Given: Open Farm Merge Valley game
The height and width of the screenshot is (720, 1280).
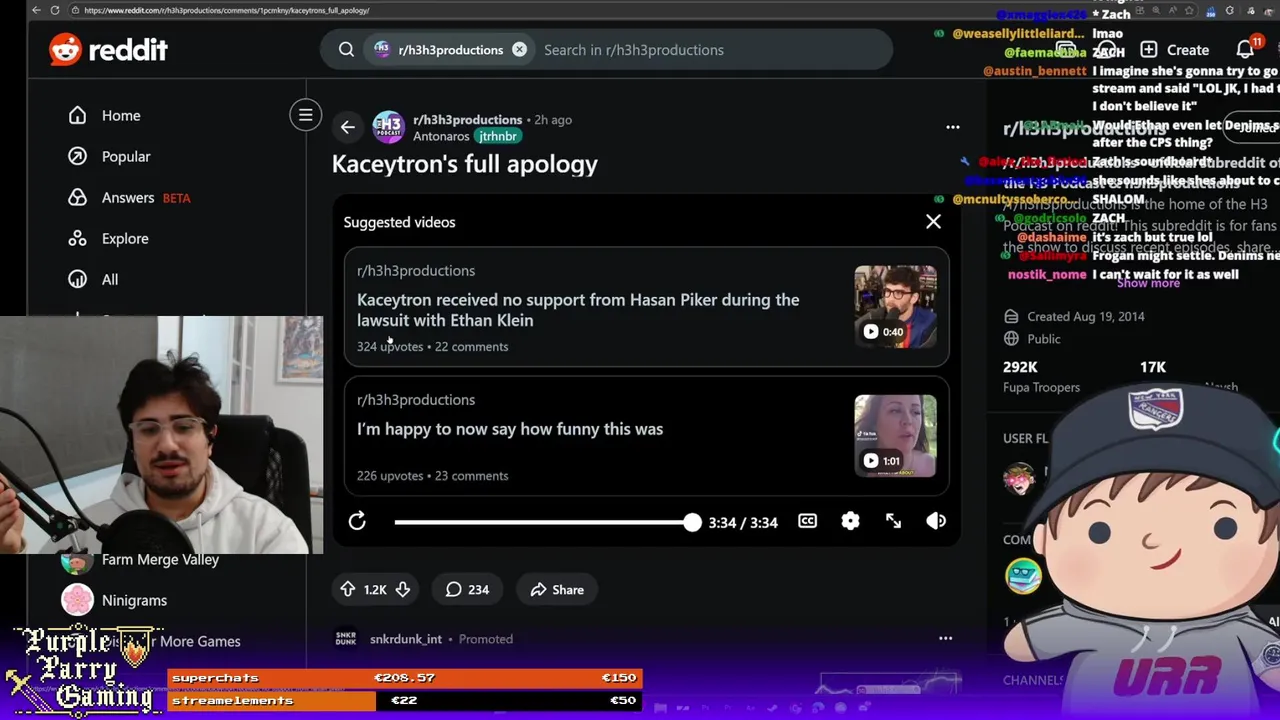Looking at the screenshot, I should tap(160, 560).
